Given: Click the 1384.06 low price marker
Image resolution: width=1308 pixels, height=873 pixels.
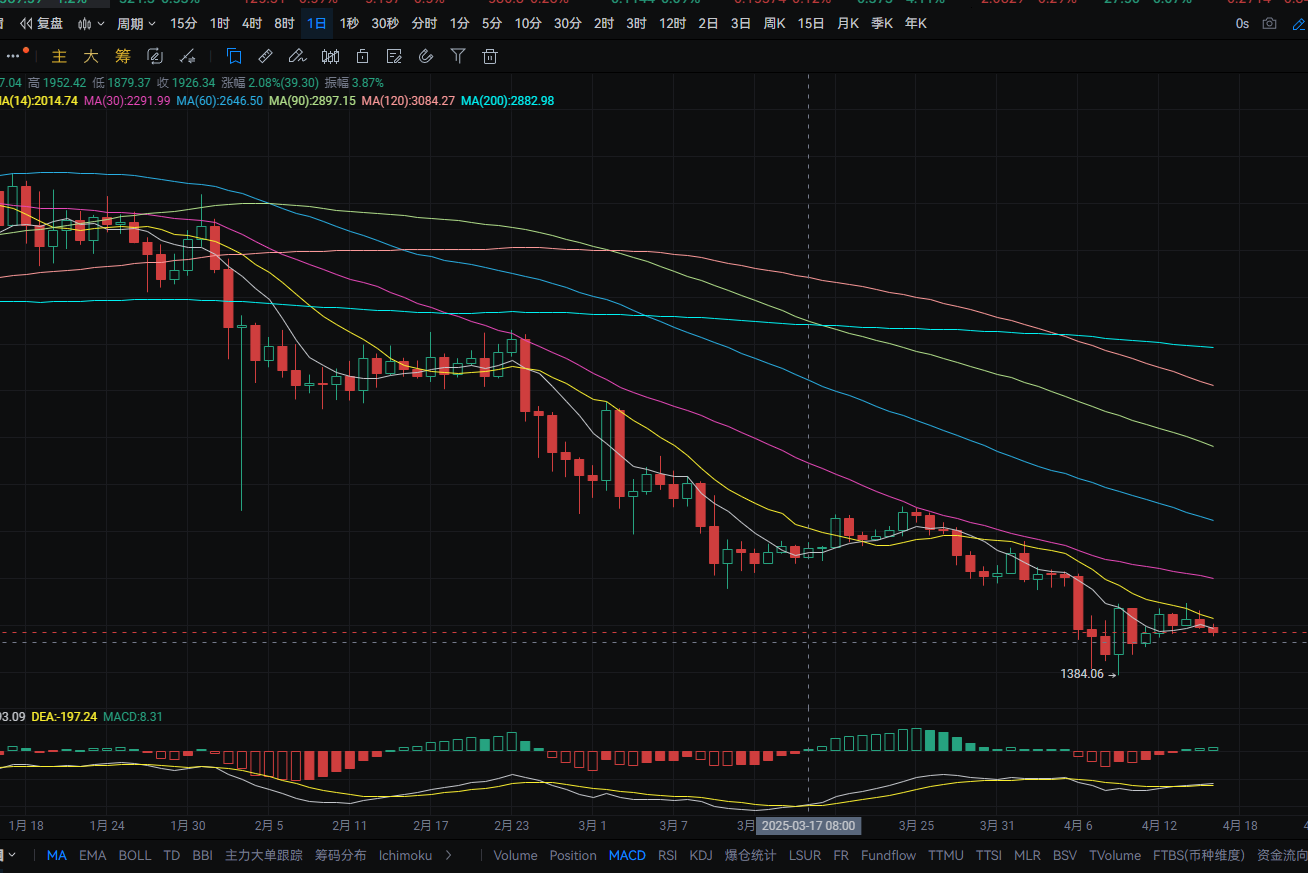Looking at the screenshot, I should [x=1082, y=674].
